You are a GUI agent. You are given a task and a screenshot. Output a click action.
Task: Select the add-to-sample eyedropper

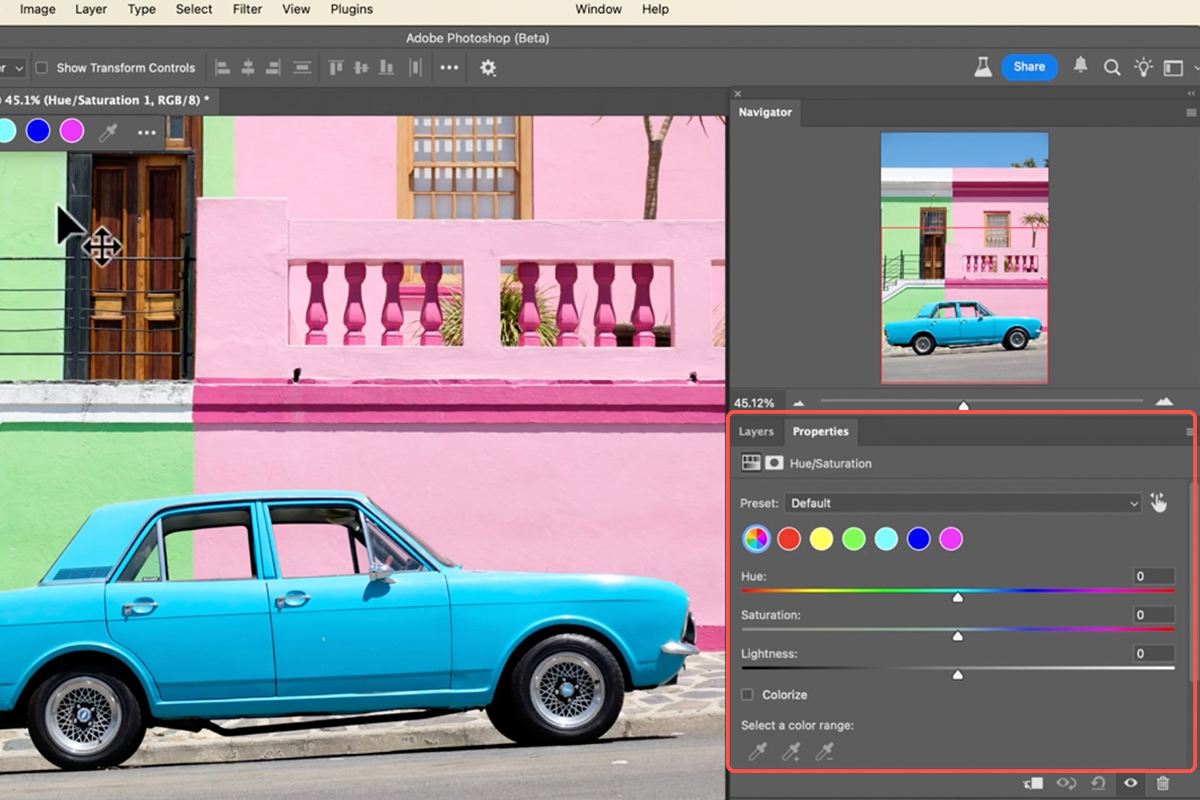click(791, 751)
